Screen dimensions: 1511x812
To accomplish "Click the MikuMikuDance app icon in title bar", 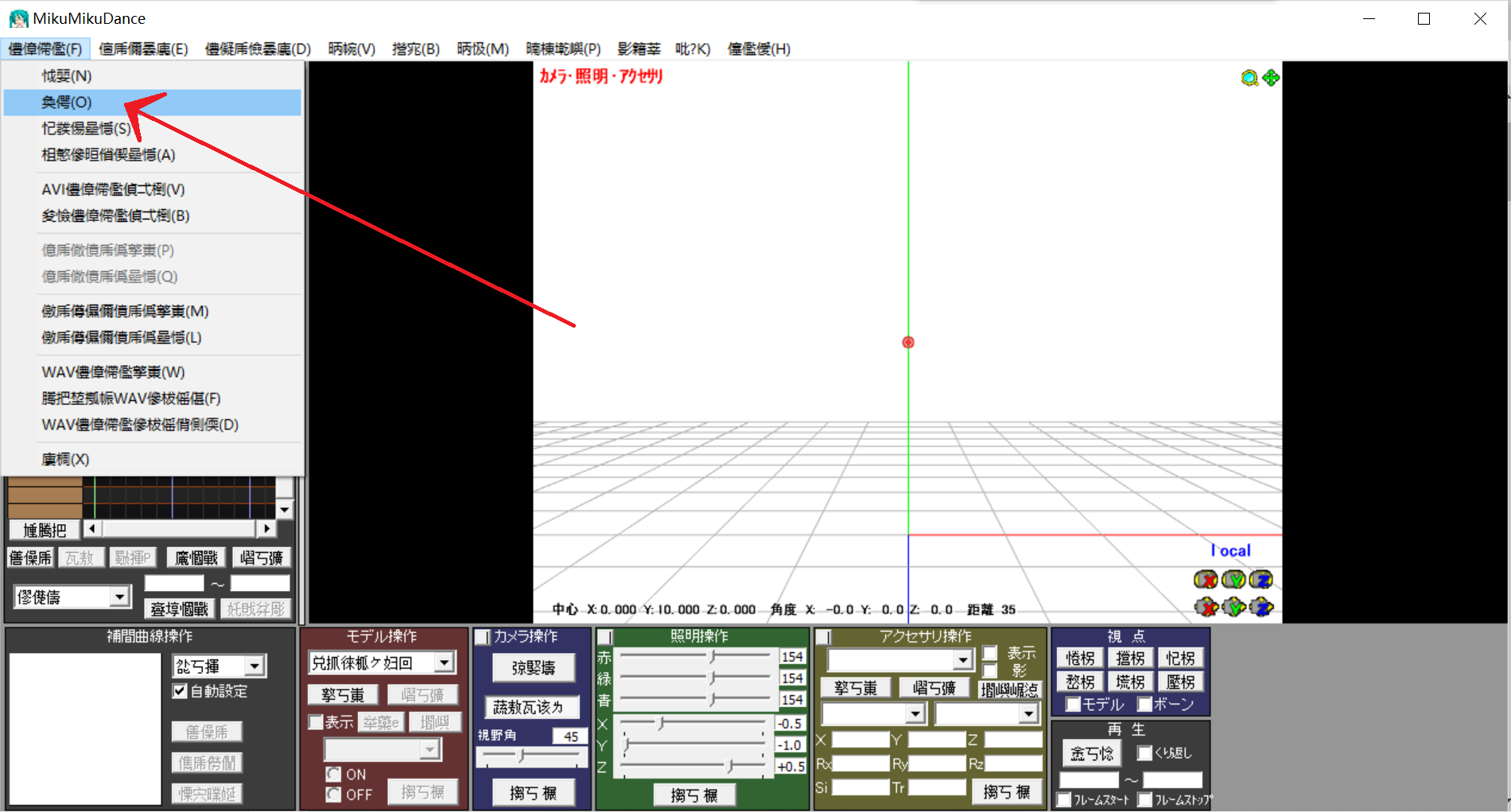I will (18, 18).
